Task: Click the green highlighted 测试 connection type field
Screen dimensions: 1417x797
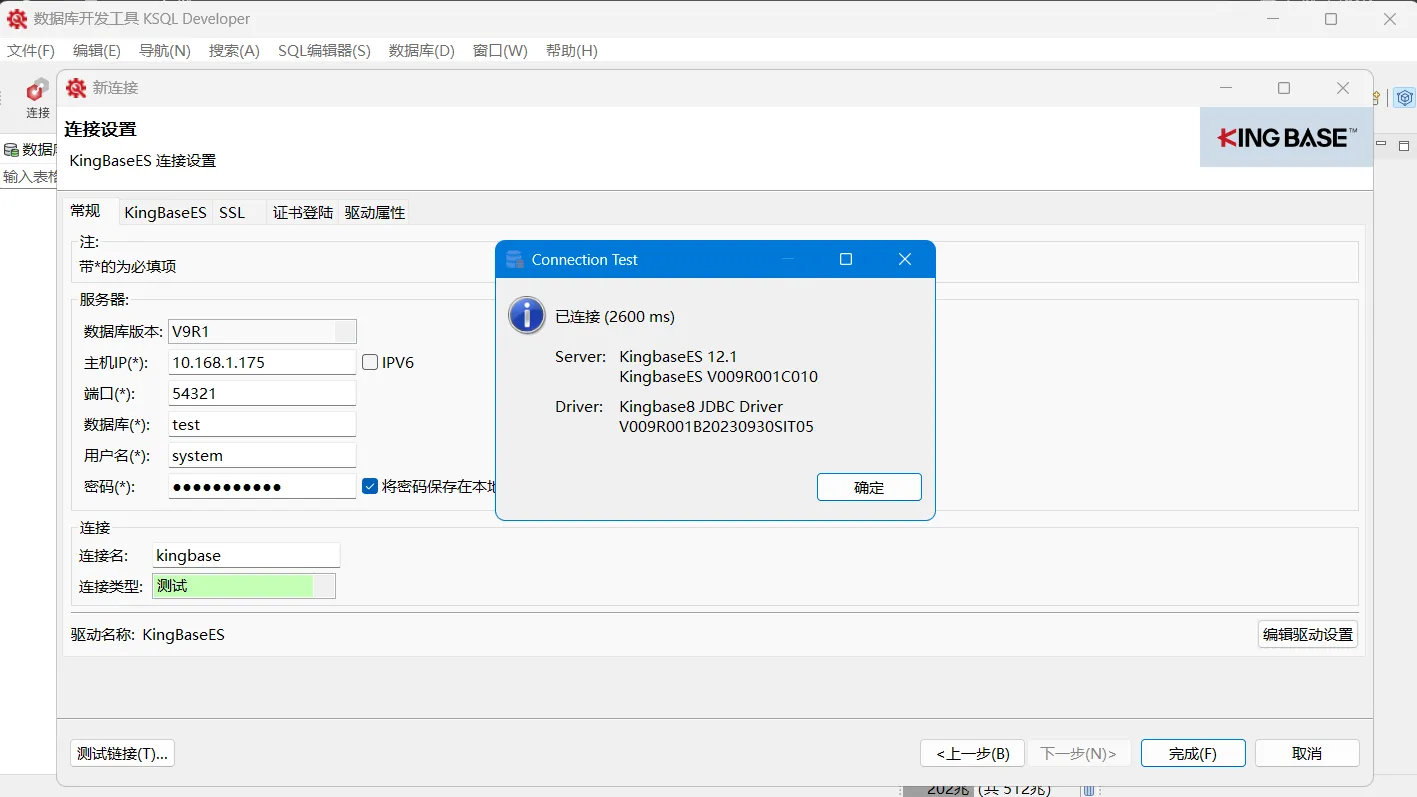Action: pos(232,585)
